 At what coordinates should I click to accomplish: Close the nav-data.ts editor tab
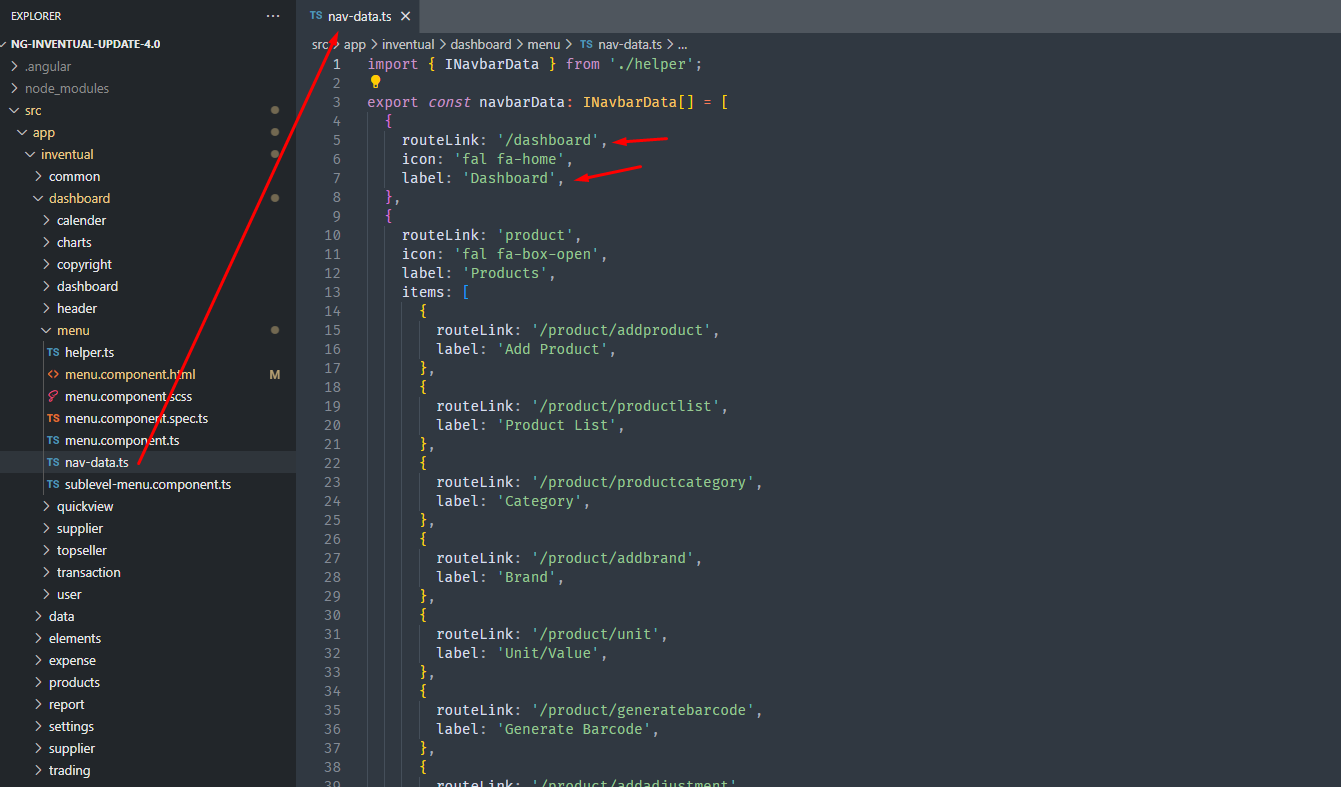tap(405, 17)
